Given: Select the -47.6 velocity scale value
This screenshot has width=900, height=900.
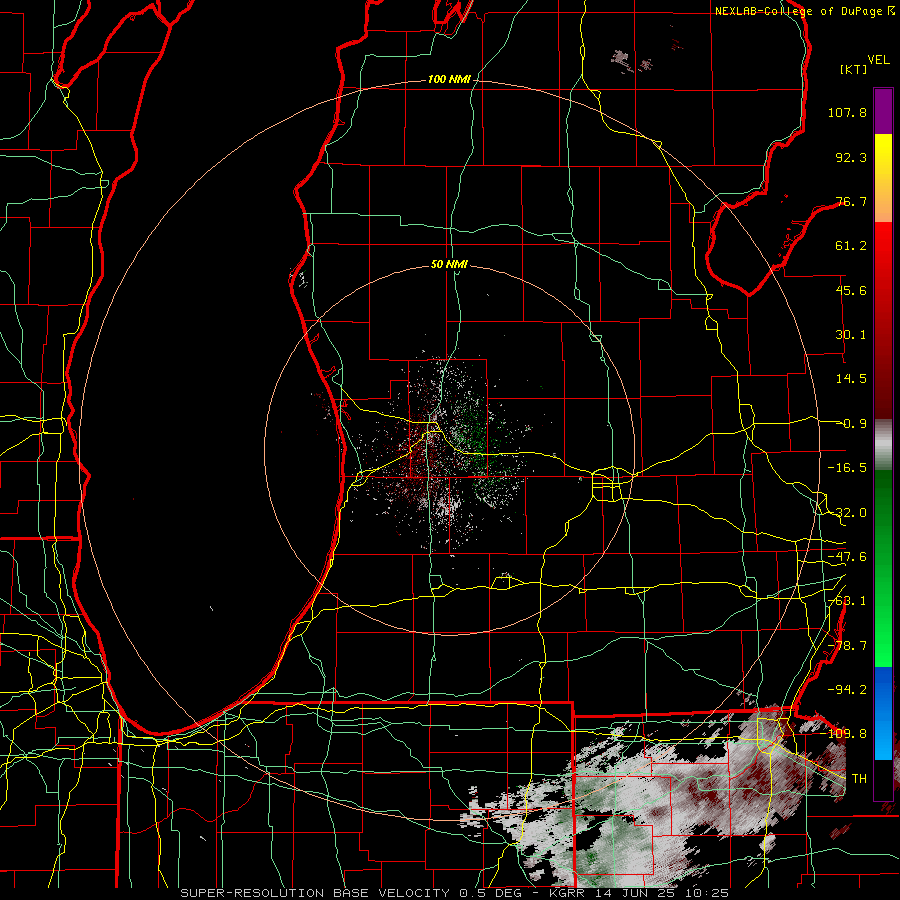Looking at the screenshot, I should (847, 557).
